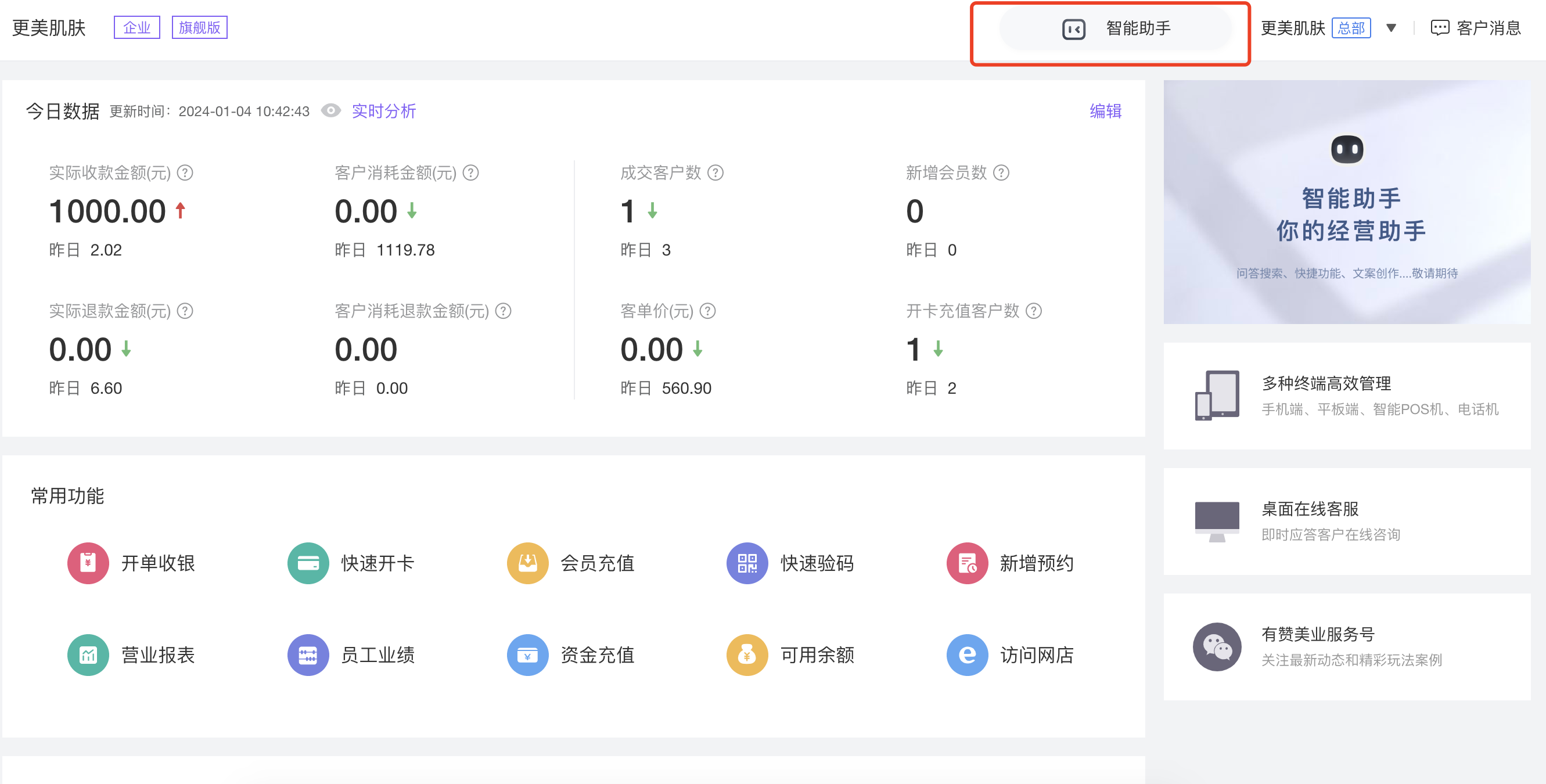Screen dimensions: 1546x784
Task: Click help icon next to 成交客户数
Action: pyautogui.click(x=716, y=173)
